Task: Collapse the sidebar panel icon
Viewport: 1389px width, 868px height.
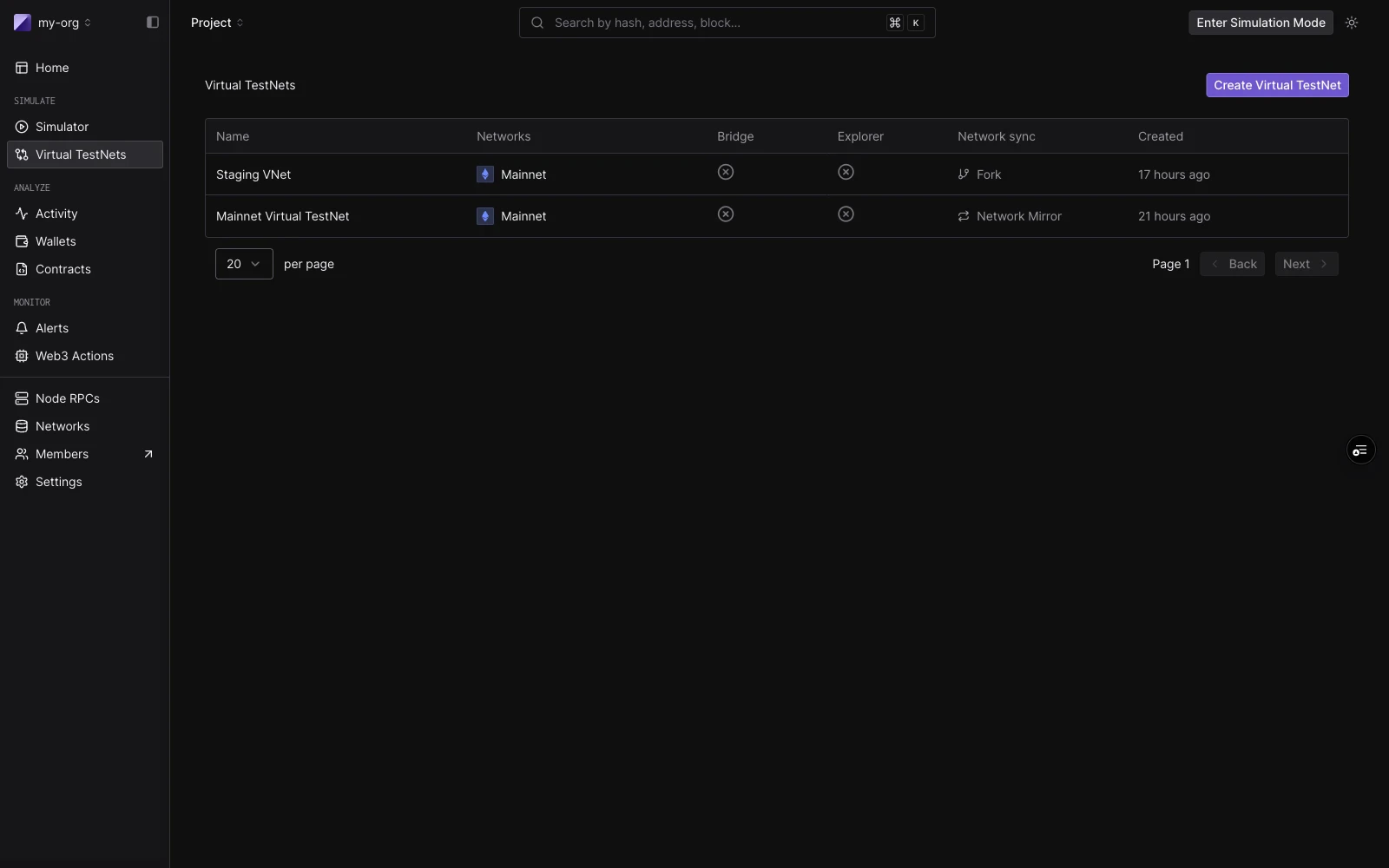Action: 153,23
